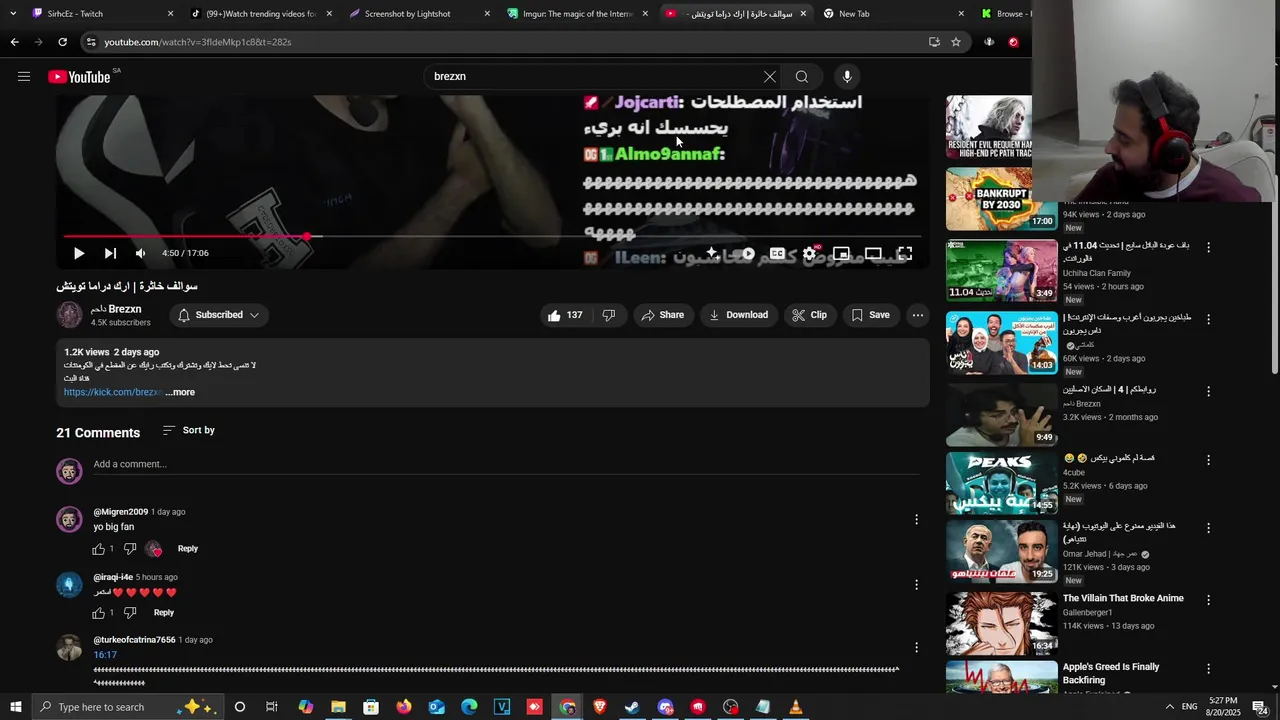
Task: Go to YouTube home via logo
Action: (x=79, y=77)
